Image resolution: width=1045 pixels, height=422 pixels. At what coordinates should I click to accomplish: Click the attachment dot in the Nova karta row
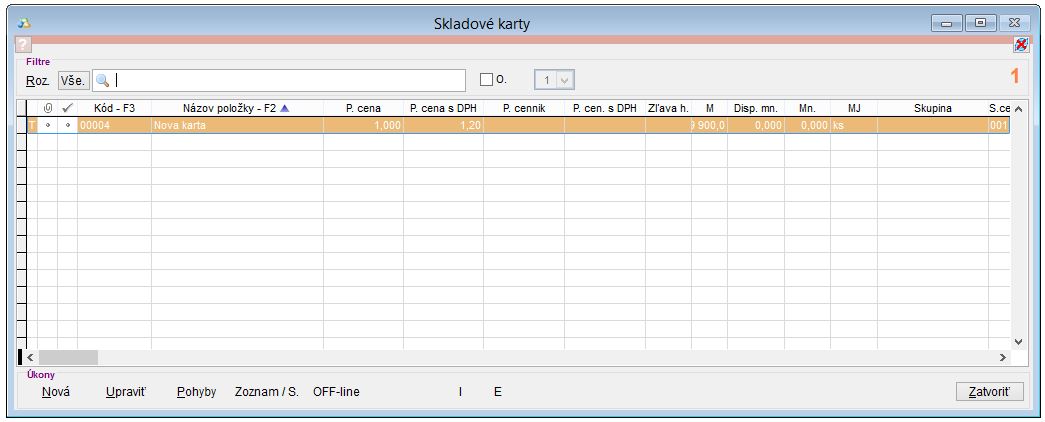coord(47,126)
